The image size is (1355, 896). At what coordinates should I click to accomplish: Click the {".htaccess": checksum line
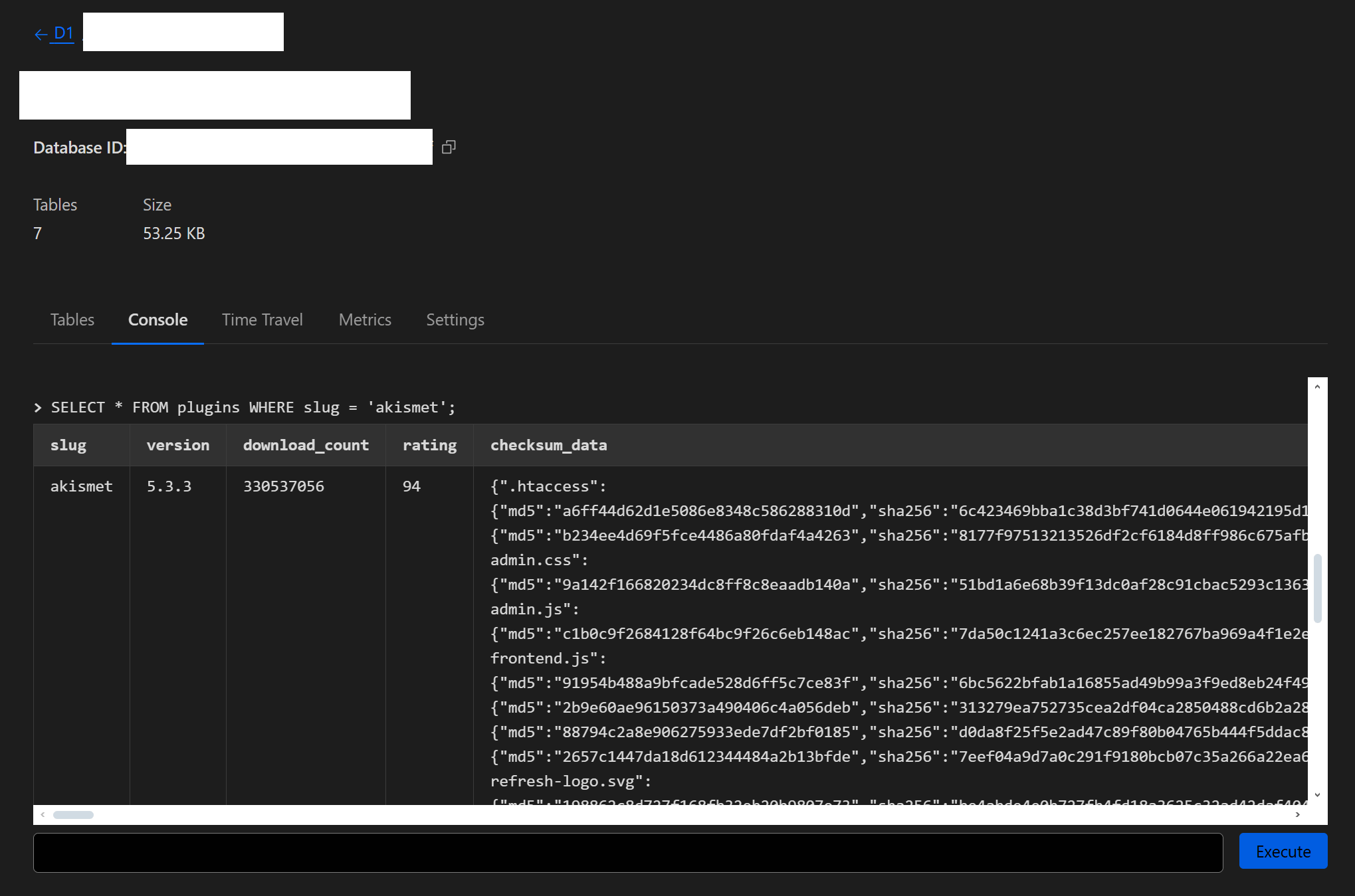point(548,486)
